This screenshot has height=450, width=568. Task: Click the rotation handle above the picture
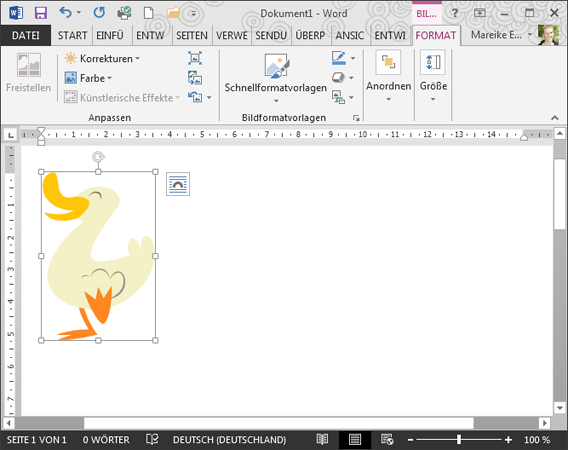98,157
